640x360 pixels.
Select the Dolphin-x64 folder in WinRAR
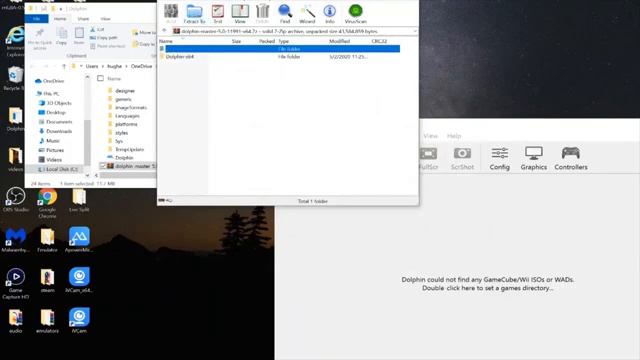pyautogui.click(x=177, y=57)
